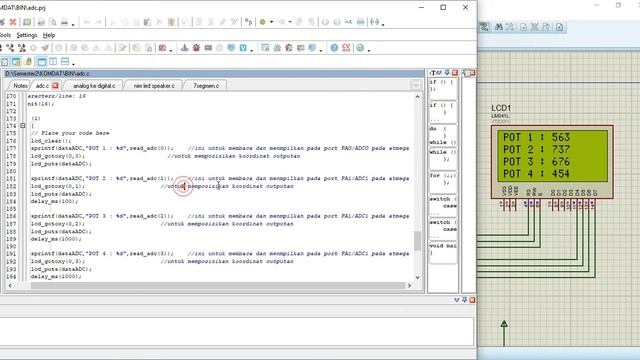640x360 pixels.
Task: Click the print preview magnifier icon
Action: pyautogui.click(x=53, y=22)
